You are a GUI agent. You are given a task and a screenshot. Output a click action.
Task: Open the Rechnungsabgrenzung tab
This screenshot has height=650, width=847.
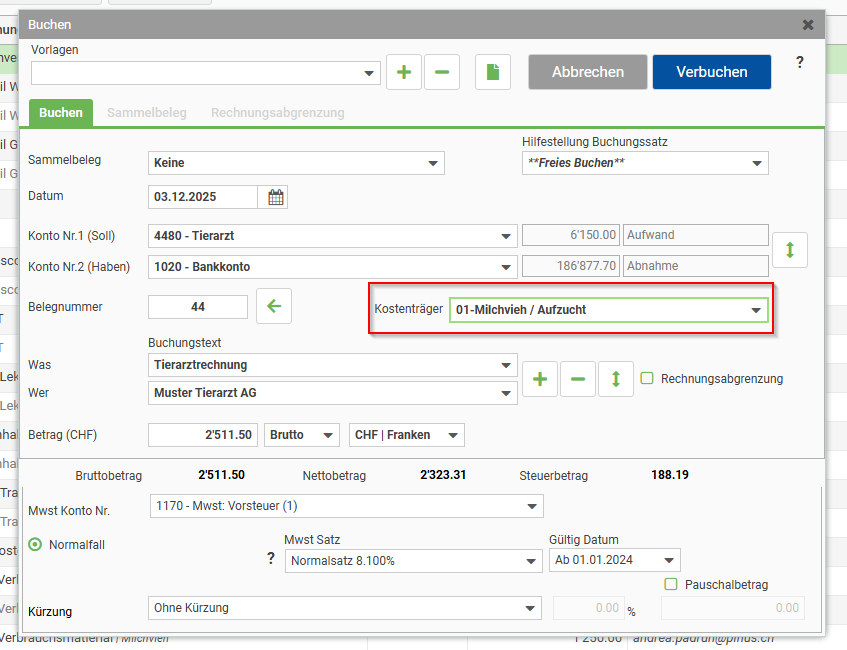pyautogui.click(x=277, y=113)
